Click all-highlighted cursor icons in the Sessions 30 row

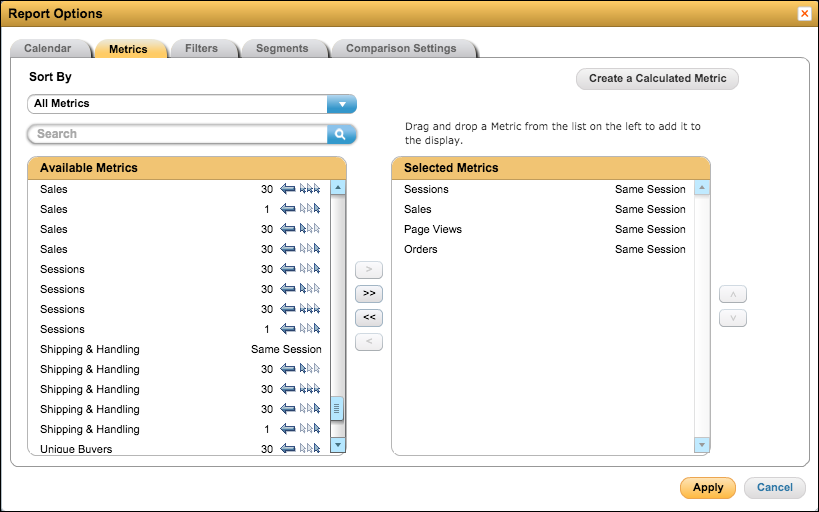310,309
